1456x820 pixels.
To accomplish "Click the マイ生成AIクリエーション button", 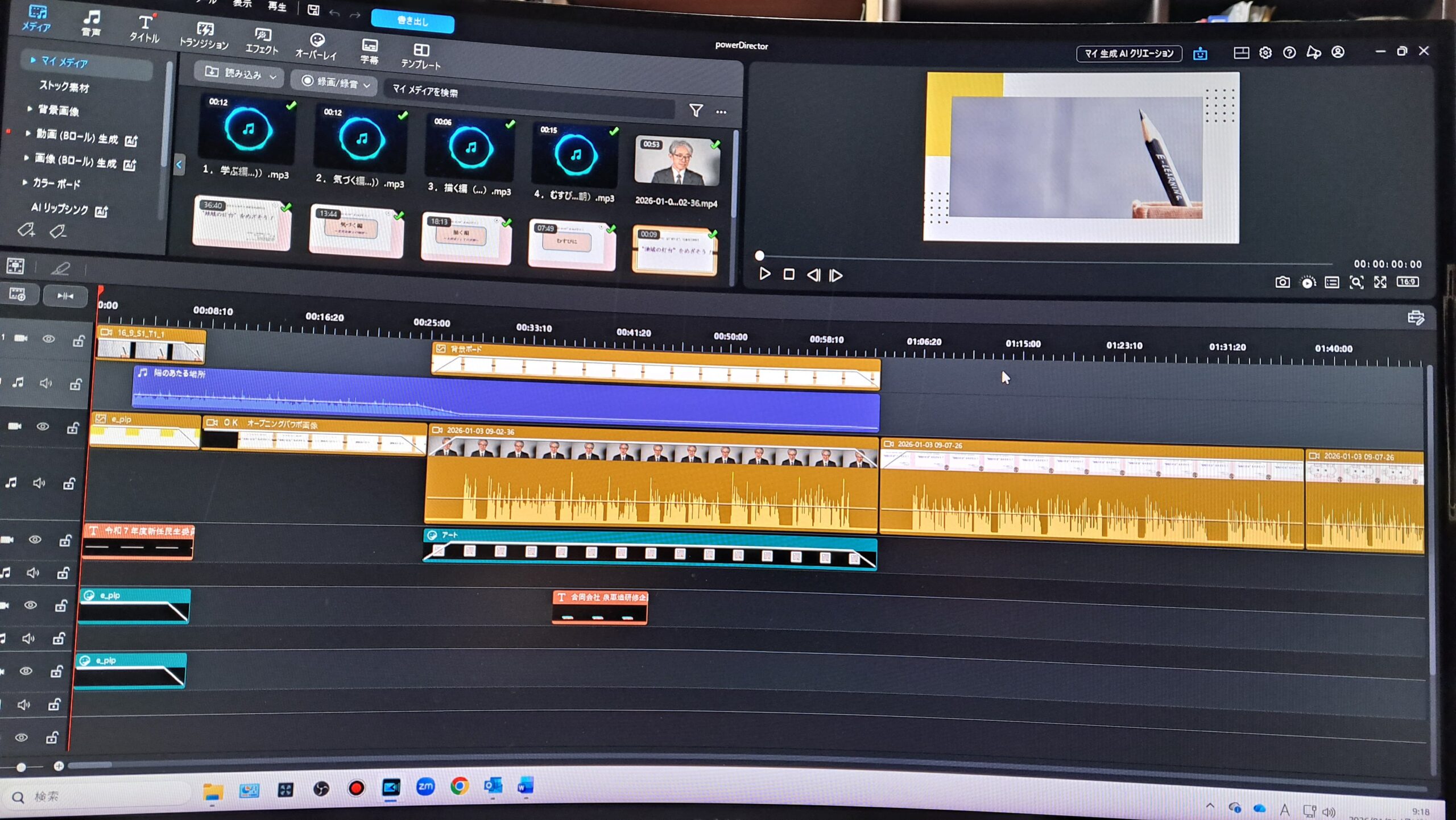I will point(1128,53).
